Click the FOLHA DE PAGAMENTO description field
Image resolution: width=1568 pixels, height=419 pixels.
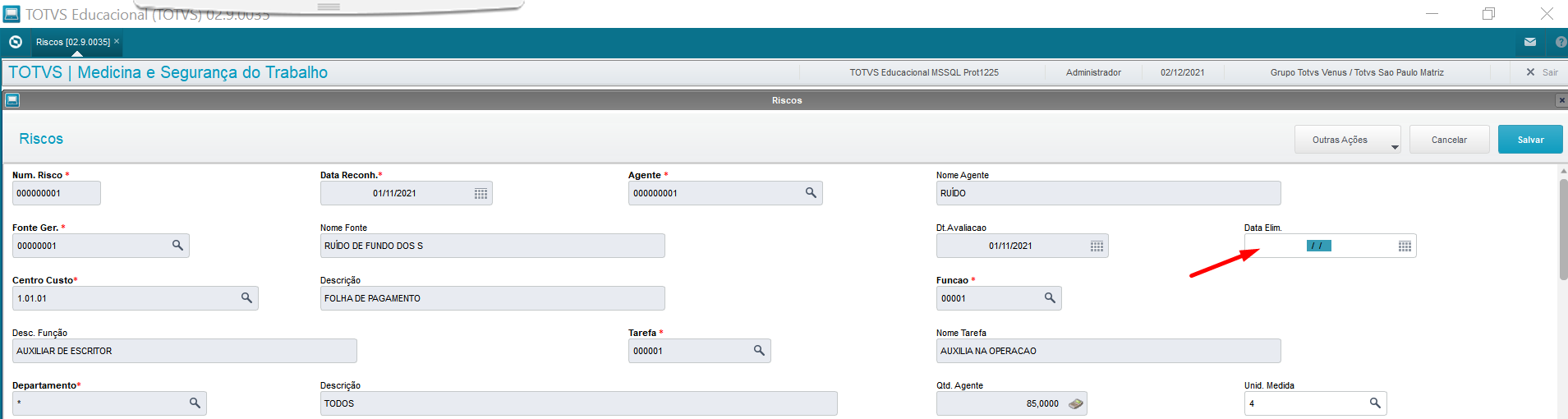point(492,298)
